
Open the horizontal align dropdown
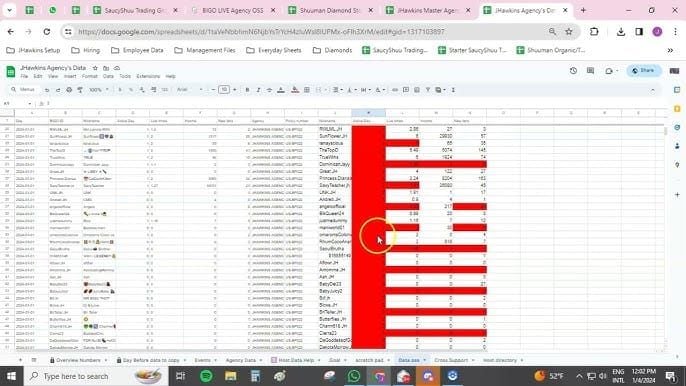pos(337,90)
